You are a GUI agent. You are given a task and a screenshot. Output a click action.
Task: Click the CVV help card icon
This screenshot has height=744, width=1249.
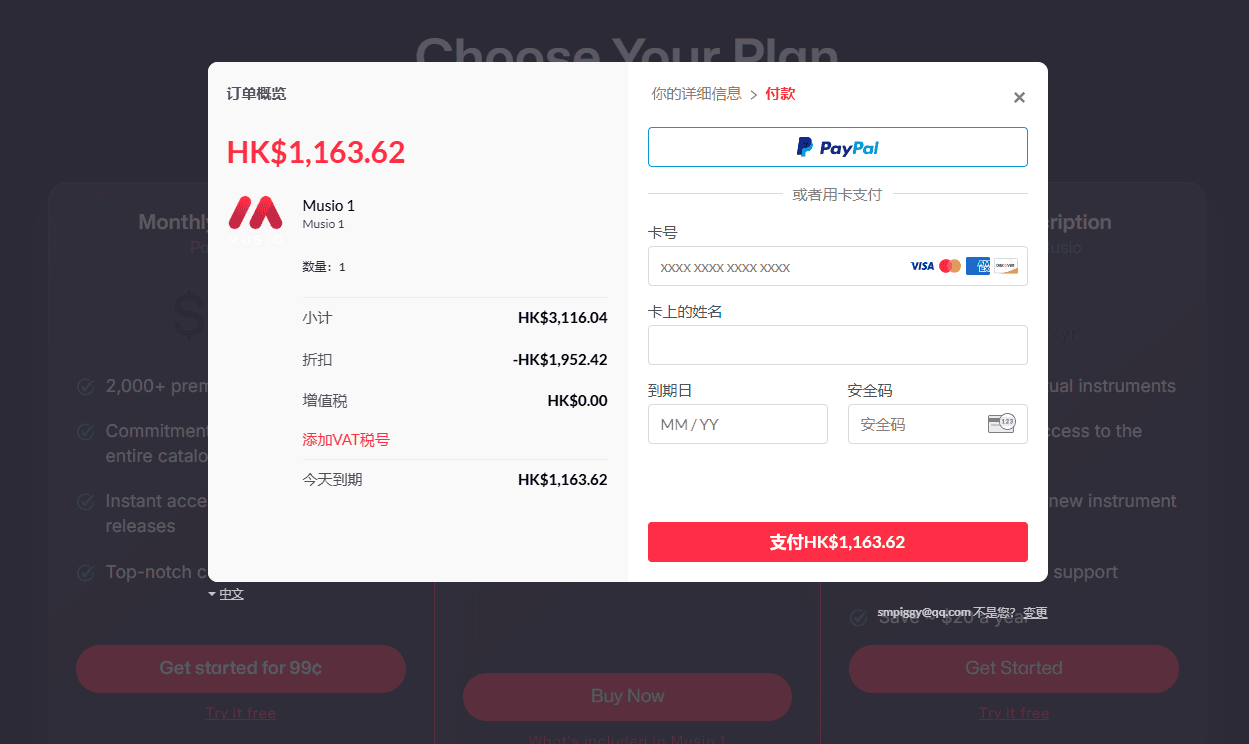[1002, 423]
